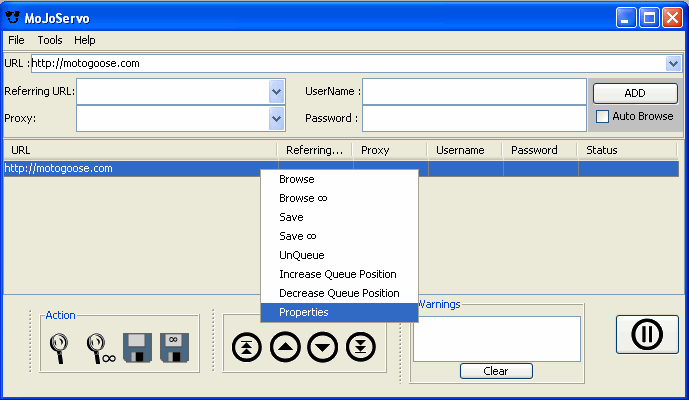Move selected item down one position
Screen dimensions: 689x400
tap(322, 347)
